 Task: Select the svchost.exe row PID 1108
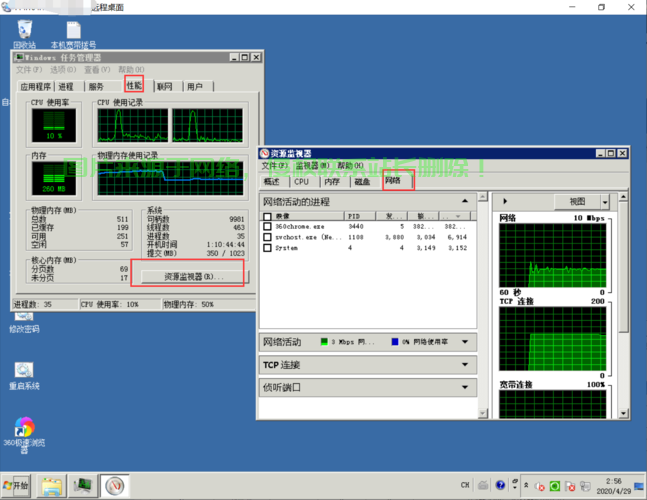(368, 237)
